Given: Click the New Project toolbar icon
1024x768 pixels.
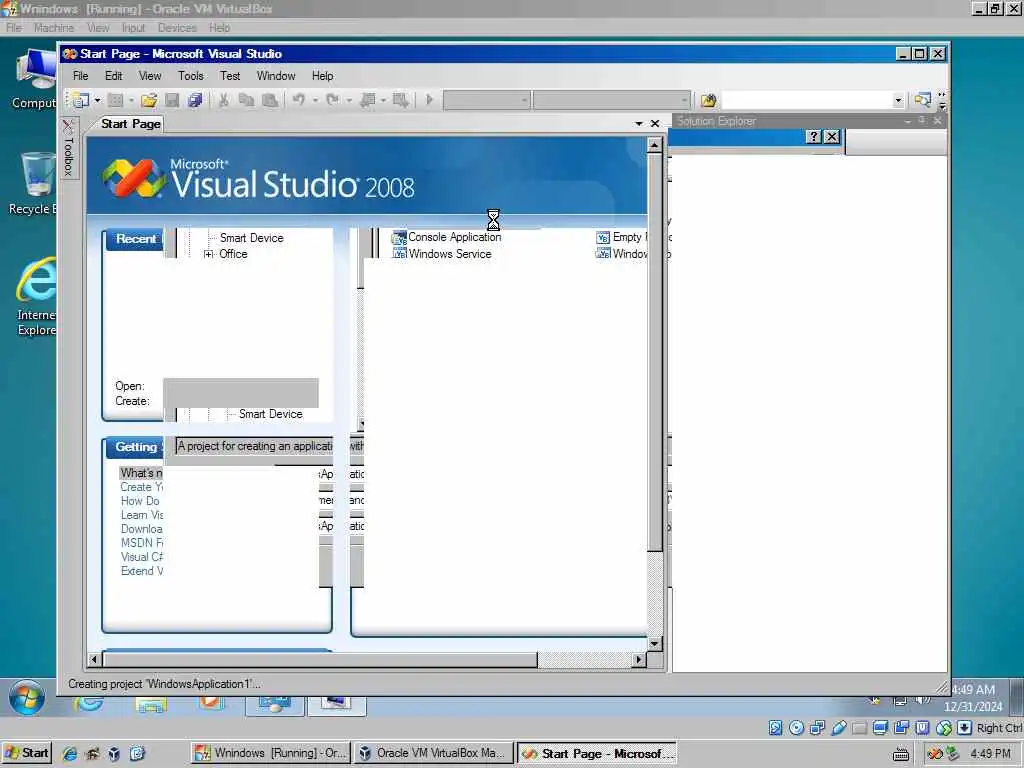Looking at the screenshot, I should pos(81,100).
